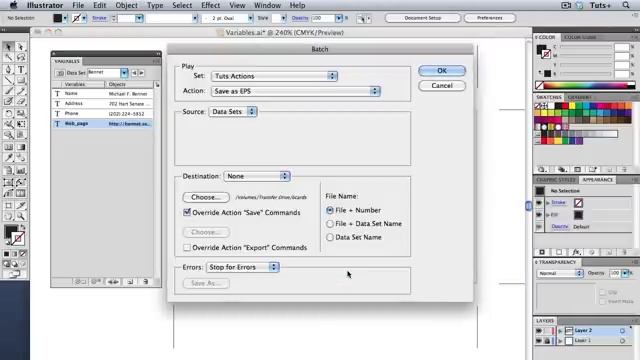The image size is (640, 360).
Task: Open blending mode Normal dropdown
Action: point(560,273)
